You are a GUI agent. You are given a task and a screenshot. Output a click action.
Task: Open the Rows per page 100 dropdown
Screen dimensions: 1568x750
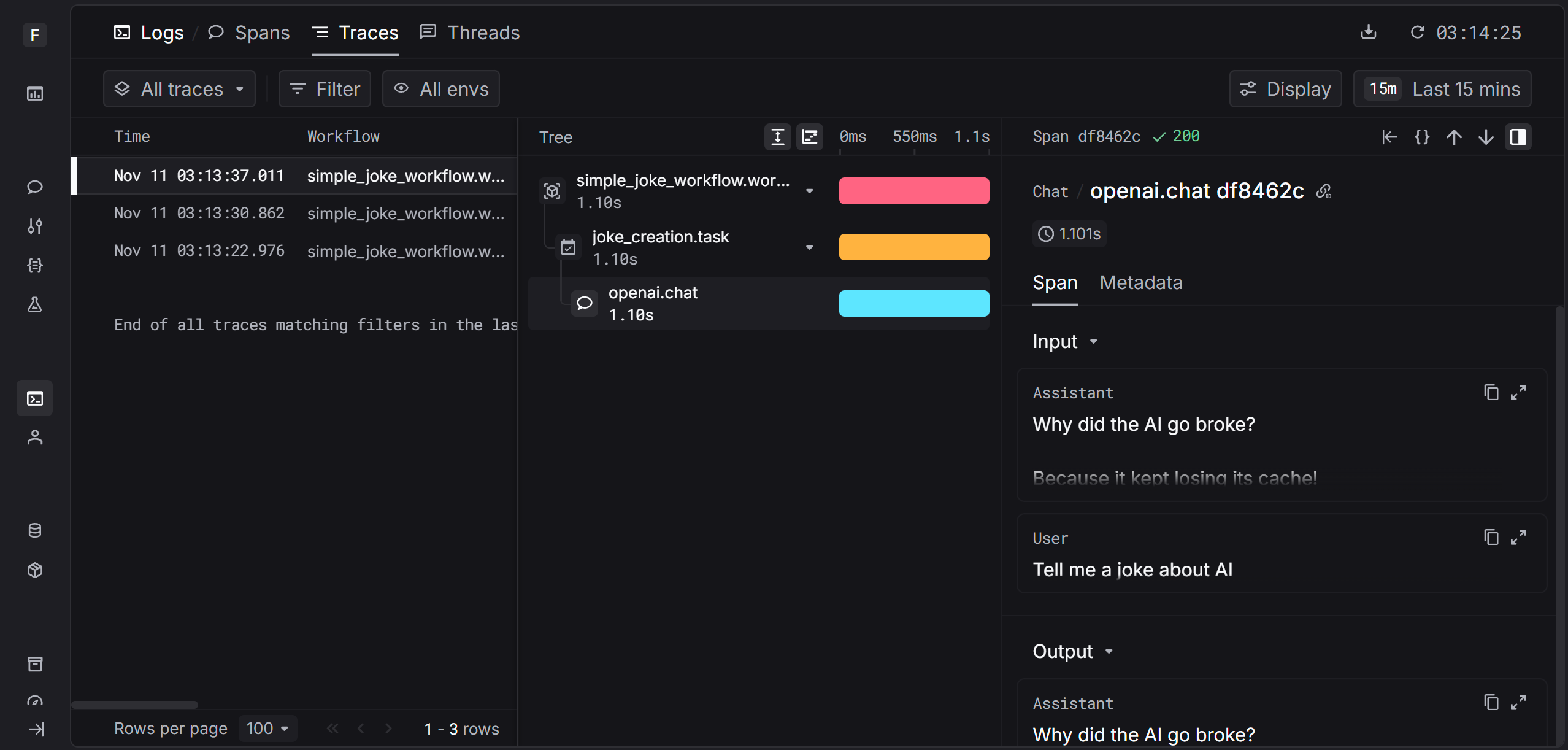[267, 729]
